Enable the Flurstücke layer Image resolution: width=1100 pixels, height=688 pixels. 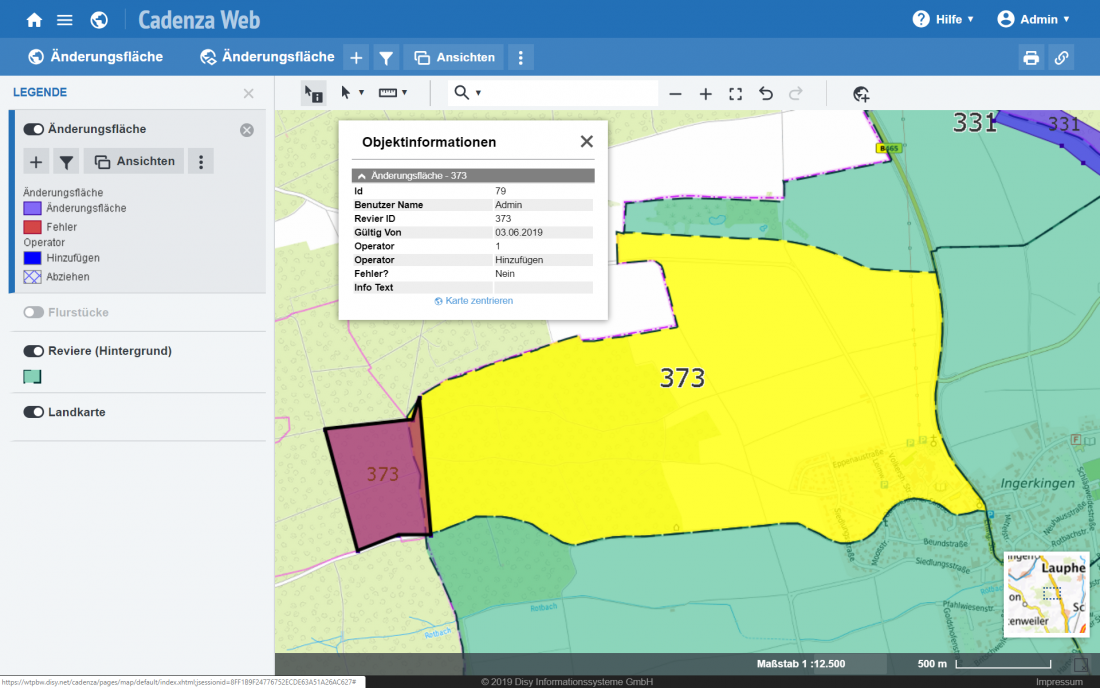coord(34,313)
